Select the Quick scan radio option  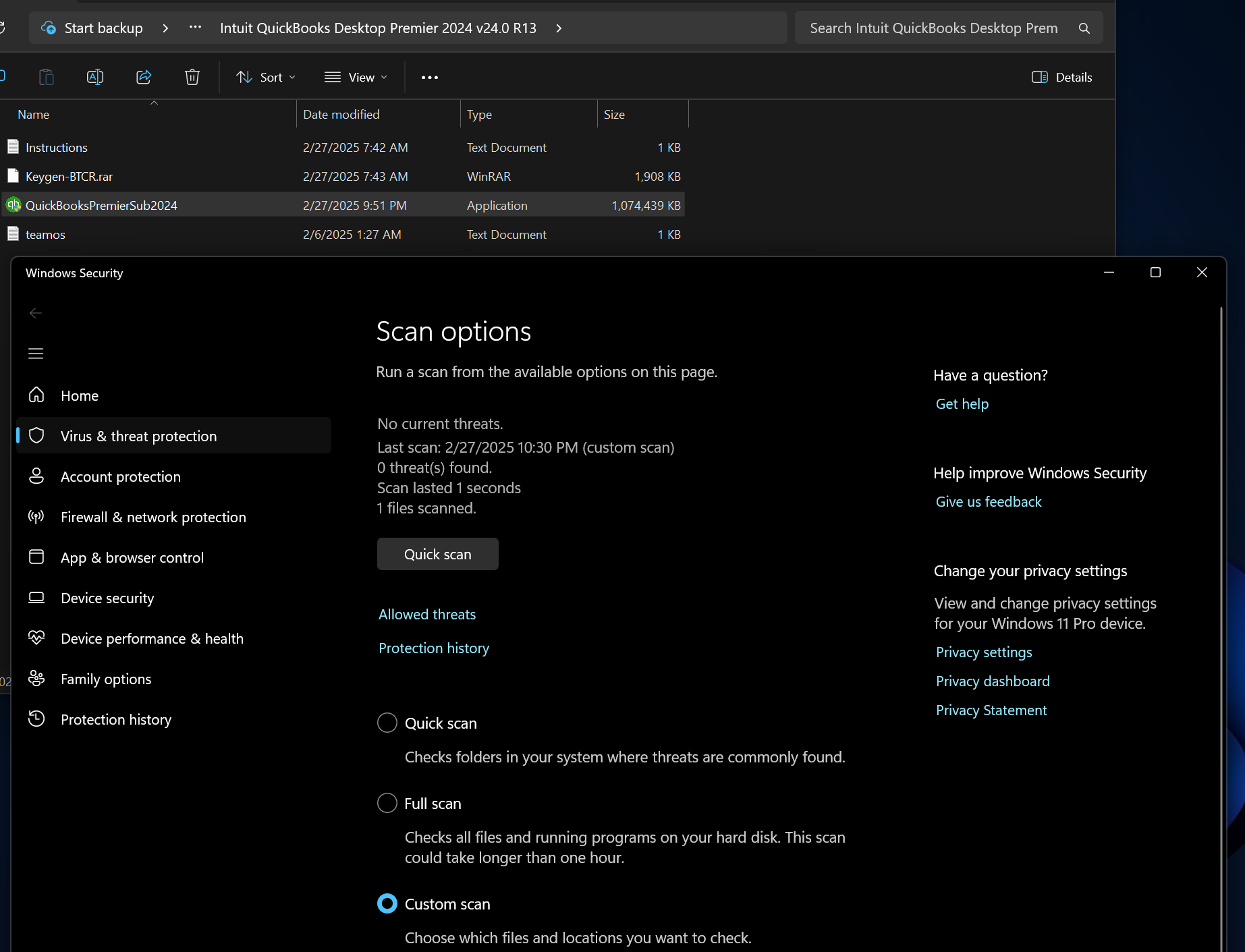(x=387, y=723)
